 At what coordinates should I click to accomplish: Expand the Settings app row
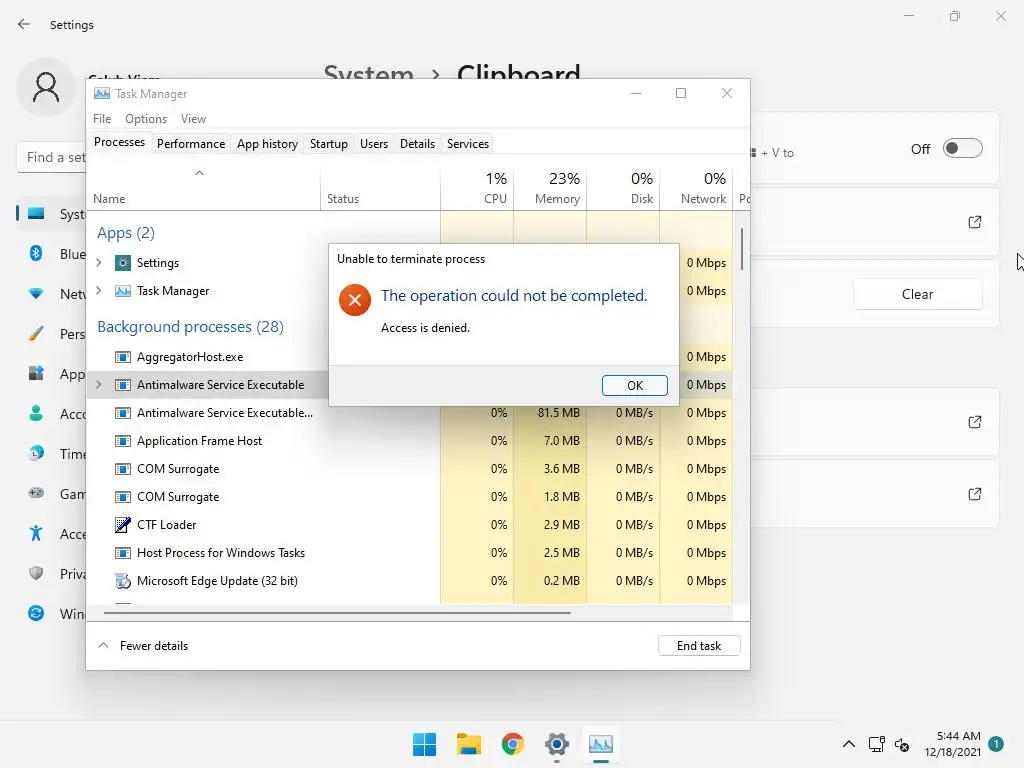click(99, 263)
